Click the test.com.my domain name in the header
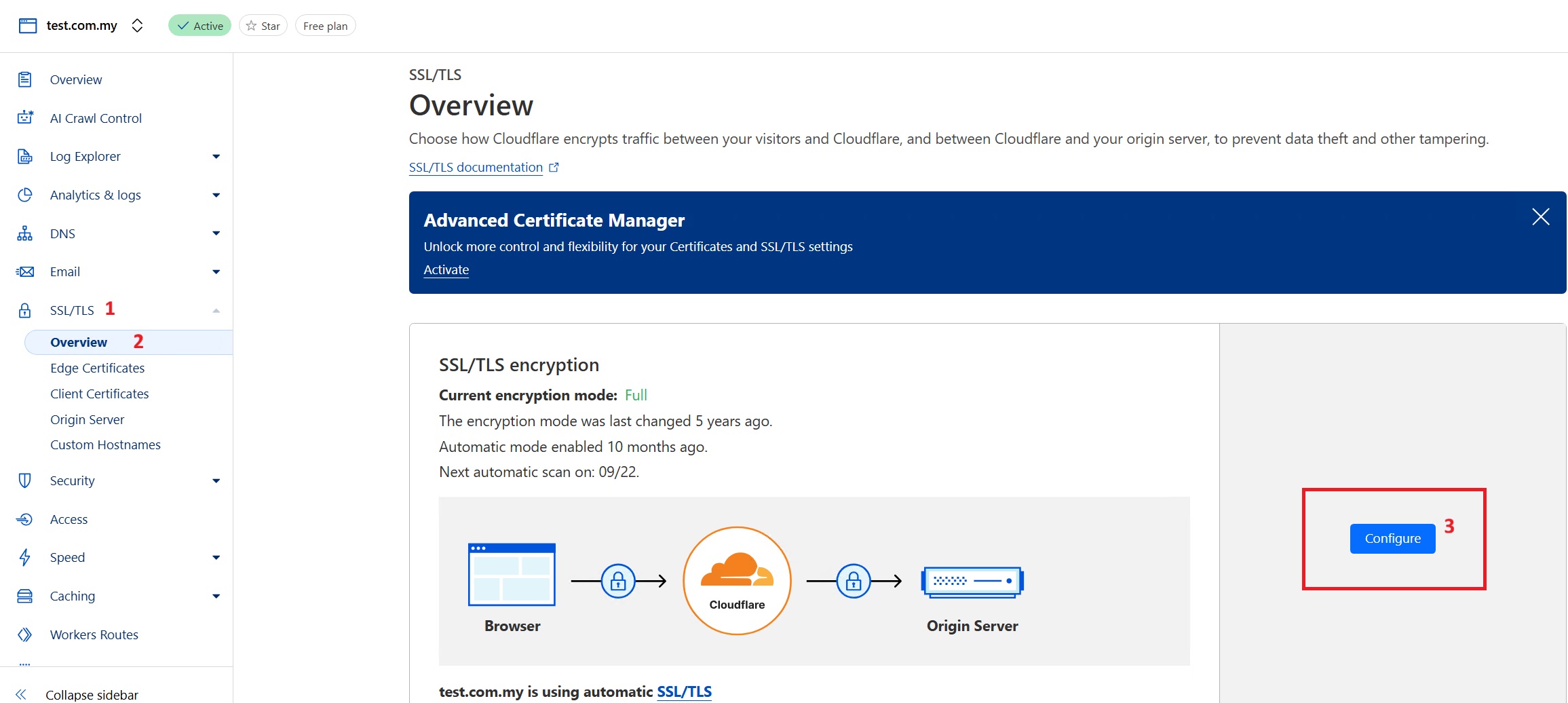The width and height of the screenshot is (1568, 703). click(81, 26)
